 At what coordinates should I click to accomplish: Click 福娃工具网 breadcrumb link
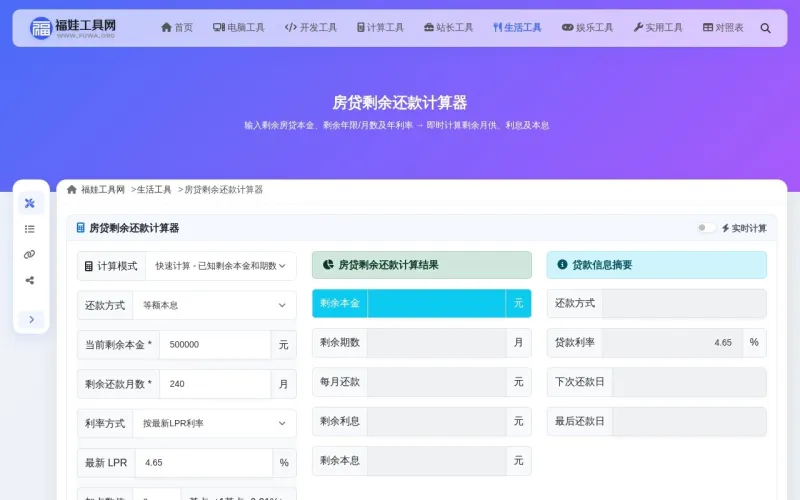click(x=103, y=190)
